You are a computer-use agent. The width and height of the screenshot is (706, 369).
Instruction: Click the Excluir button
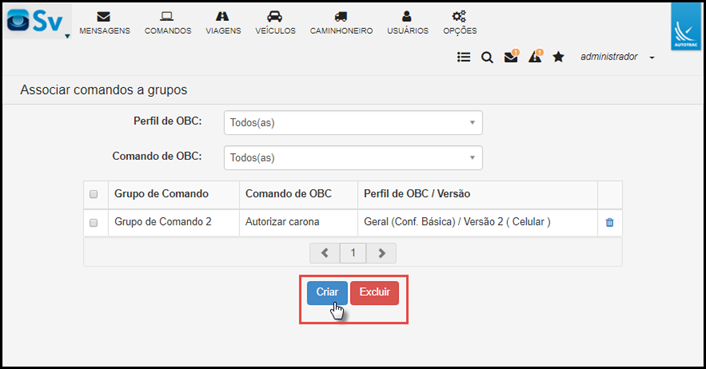point(375,292)
